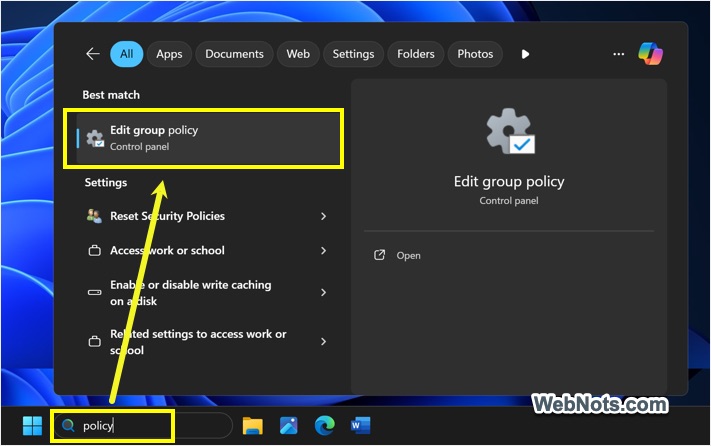711x446 pixels.
Task: Go back with the left arrow icon
Action: (93, 54)
